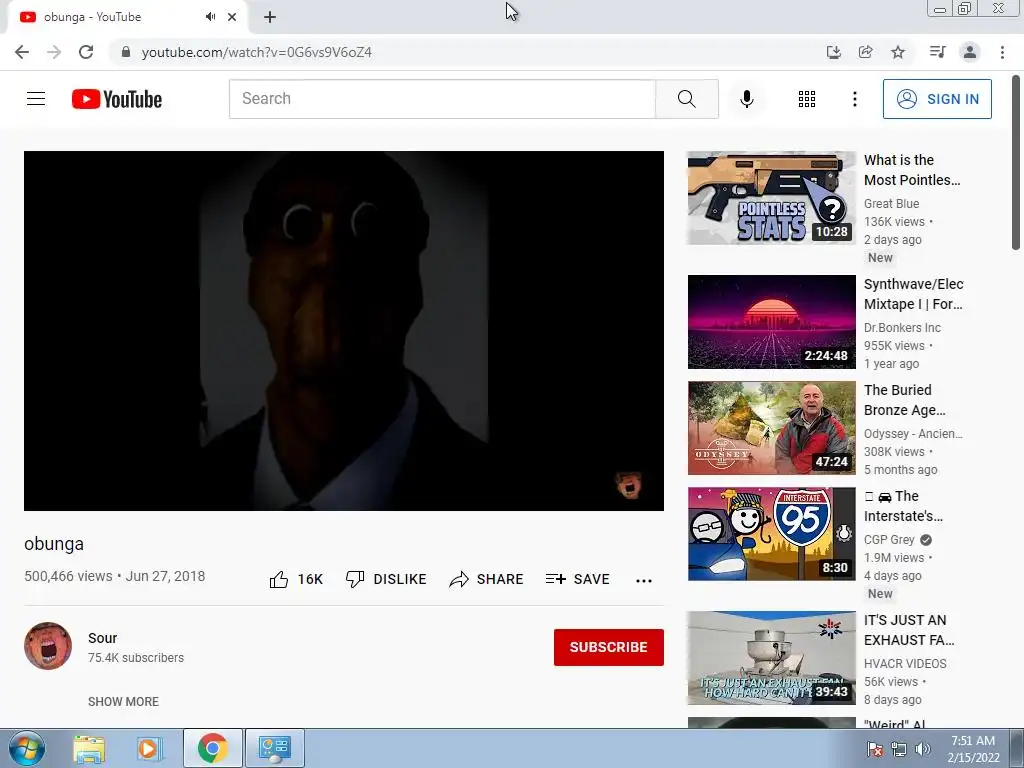Click the search magnifier button

[x=686, y=99]
